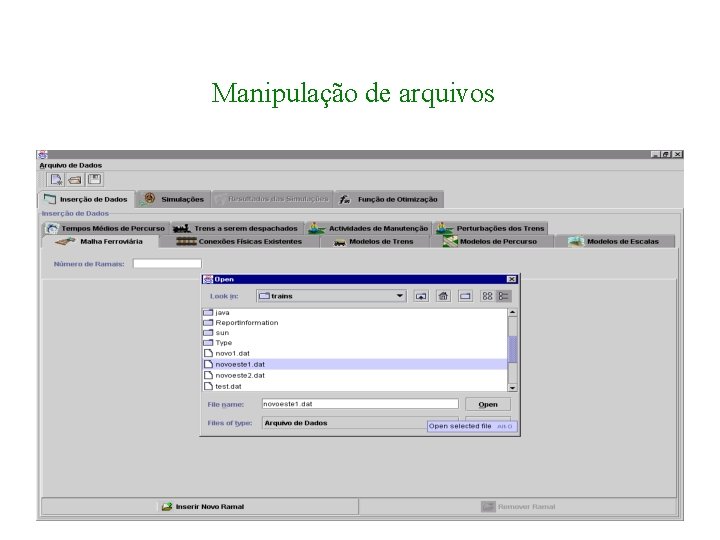Image resolution: width=720 pixels, height=540 pixels.
Task: Expand the Look in trains dropdown
Action: pyautogui.click(x=400, y=296)
